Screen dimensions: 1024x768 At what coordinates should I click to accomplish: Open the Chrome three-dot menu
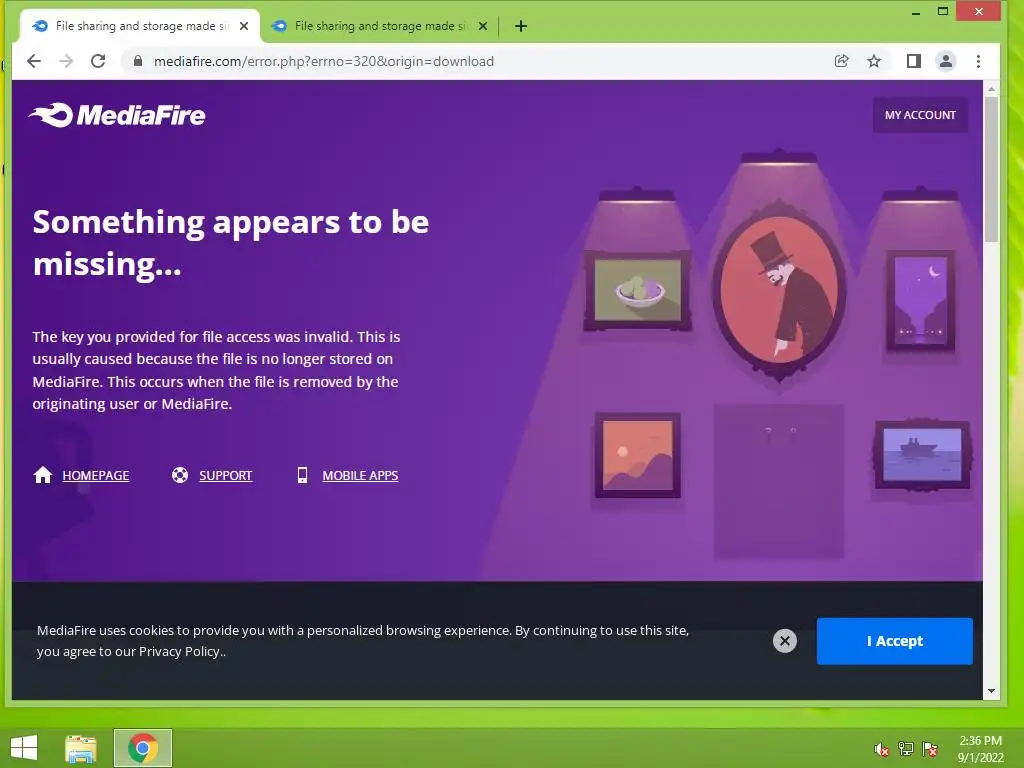pos(978,61)
